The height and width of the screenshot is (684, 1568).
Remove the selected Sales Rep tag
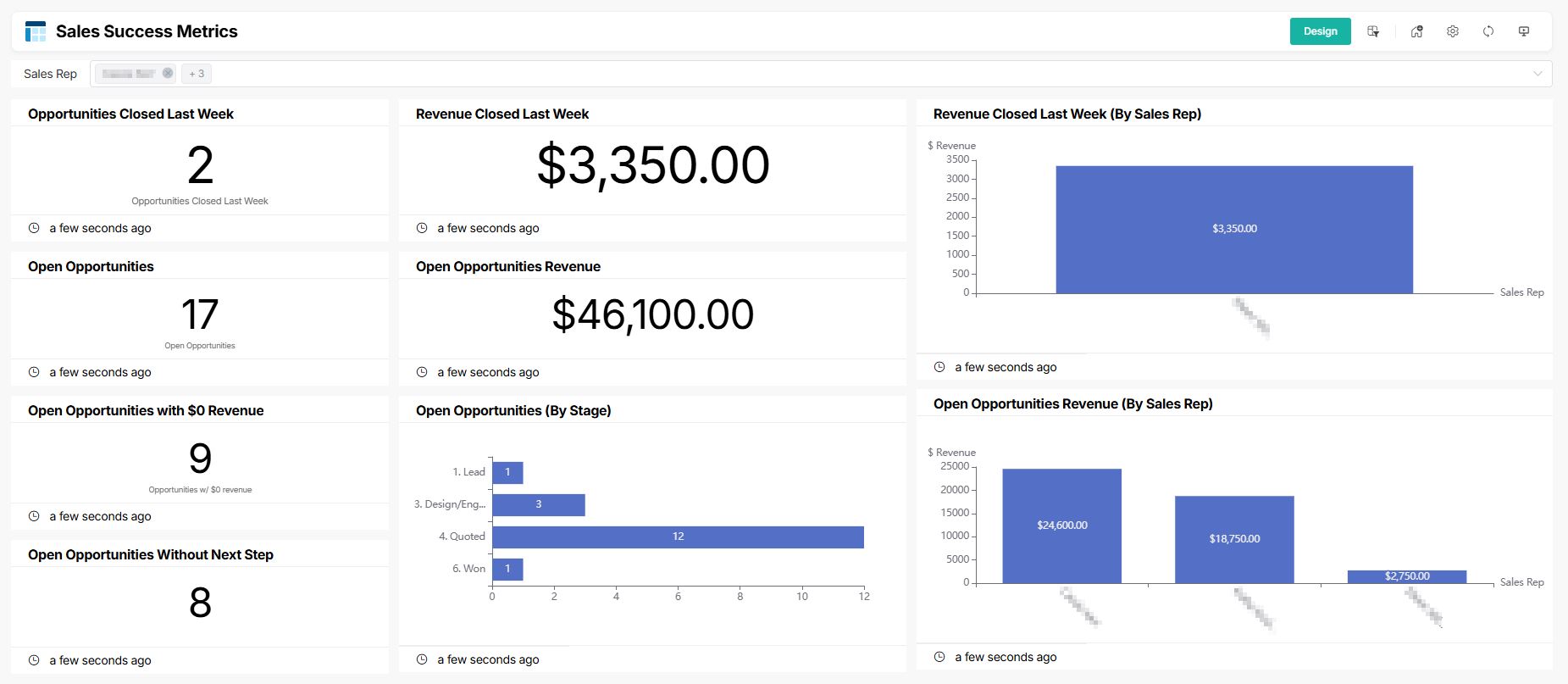tap(168, 73)
